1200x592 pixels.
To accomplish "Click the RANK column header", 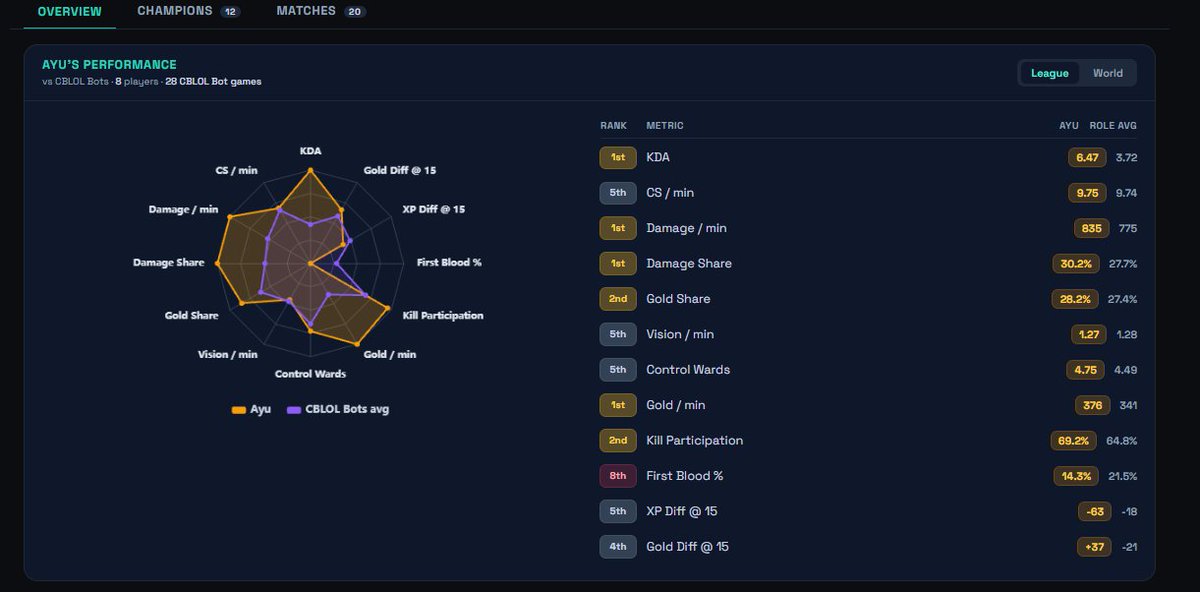I will click(613, 126).
